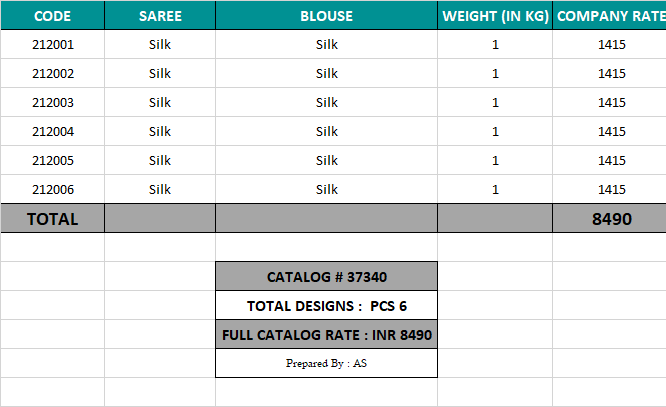The width and height of the screenshot is (666, 407).
Task: Select cell with code 212006
Action: point(52,189)
